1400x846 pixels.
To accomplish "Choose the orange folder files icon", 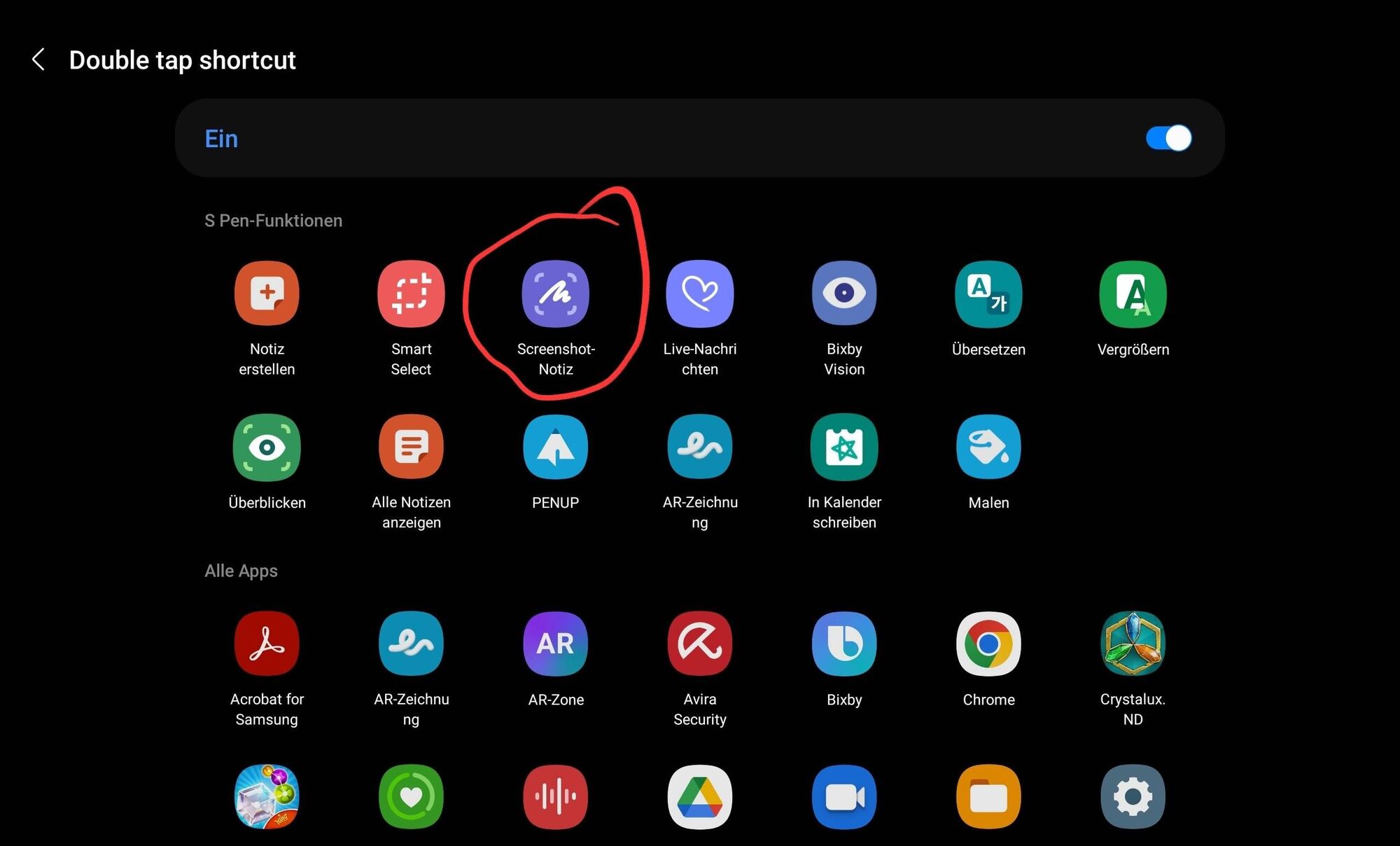I will (988, 797).
